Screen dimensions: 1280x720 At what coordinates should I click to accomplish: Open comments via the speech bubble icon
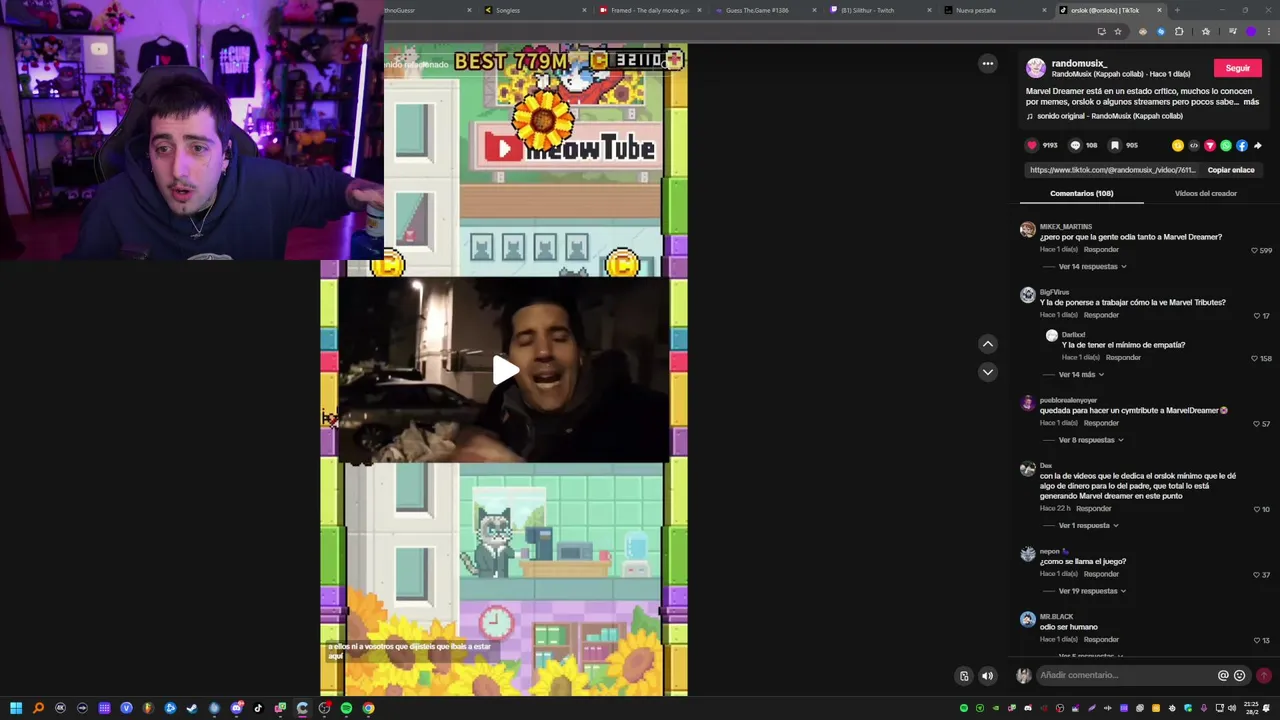click(1075, 145)
